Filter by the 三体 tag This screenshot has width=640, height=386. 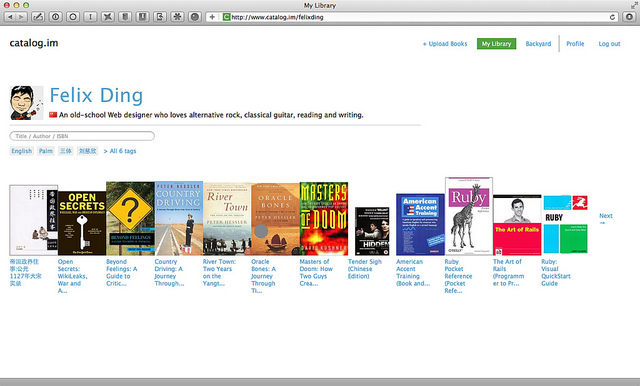tap(65, 151)
